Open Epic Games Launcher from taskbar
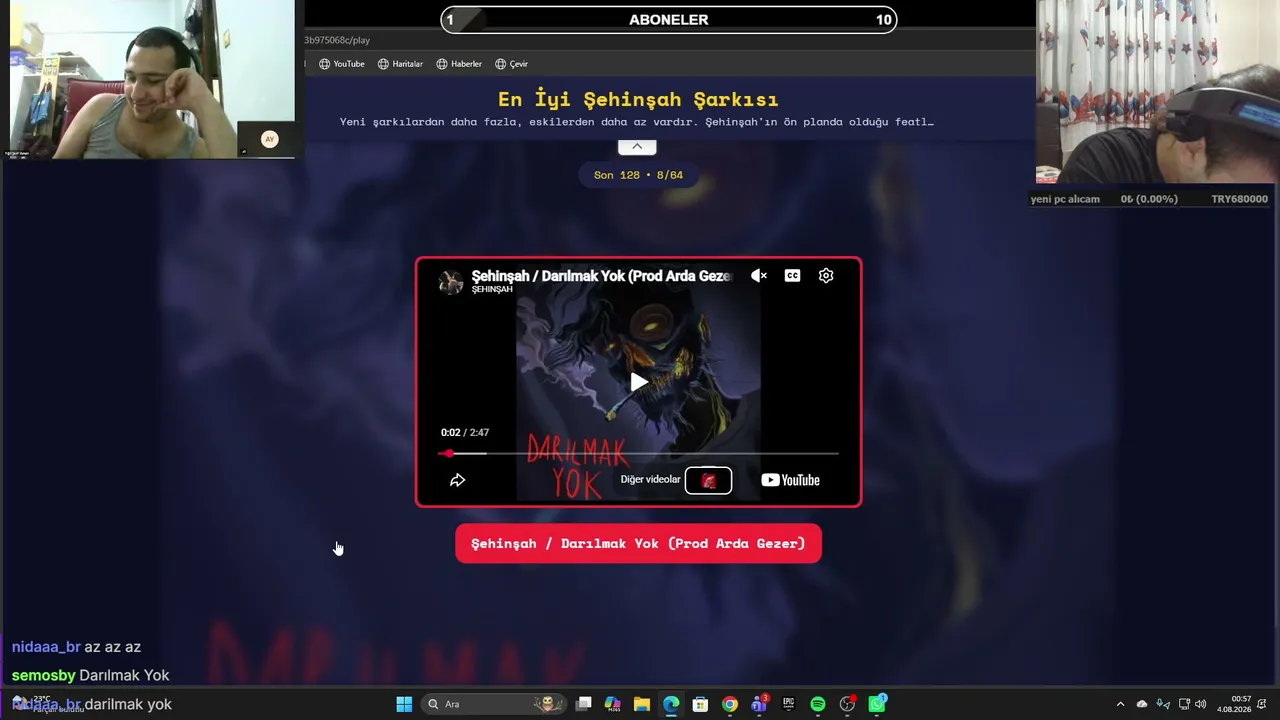This screenshot has width=1280, height=720. (788, 704)
